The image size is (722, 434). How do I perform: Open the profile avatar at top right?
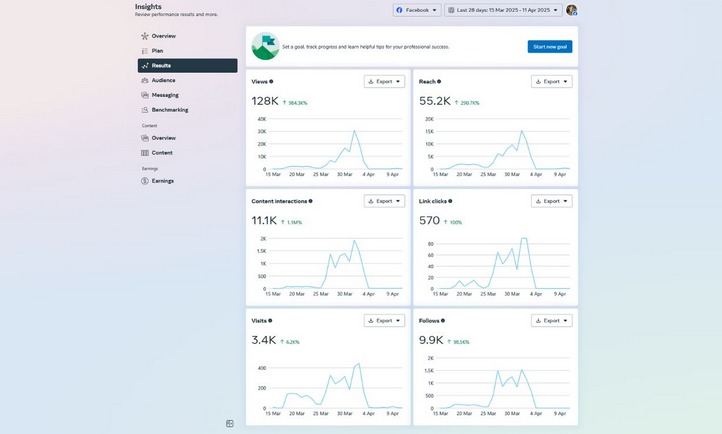click(571, 10)
